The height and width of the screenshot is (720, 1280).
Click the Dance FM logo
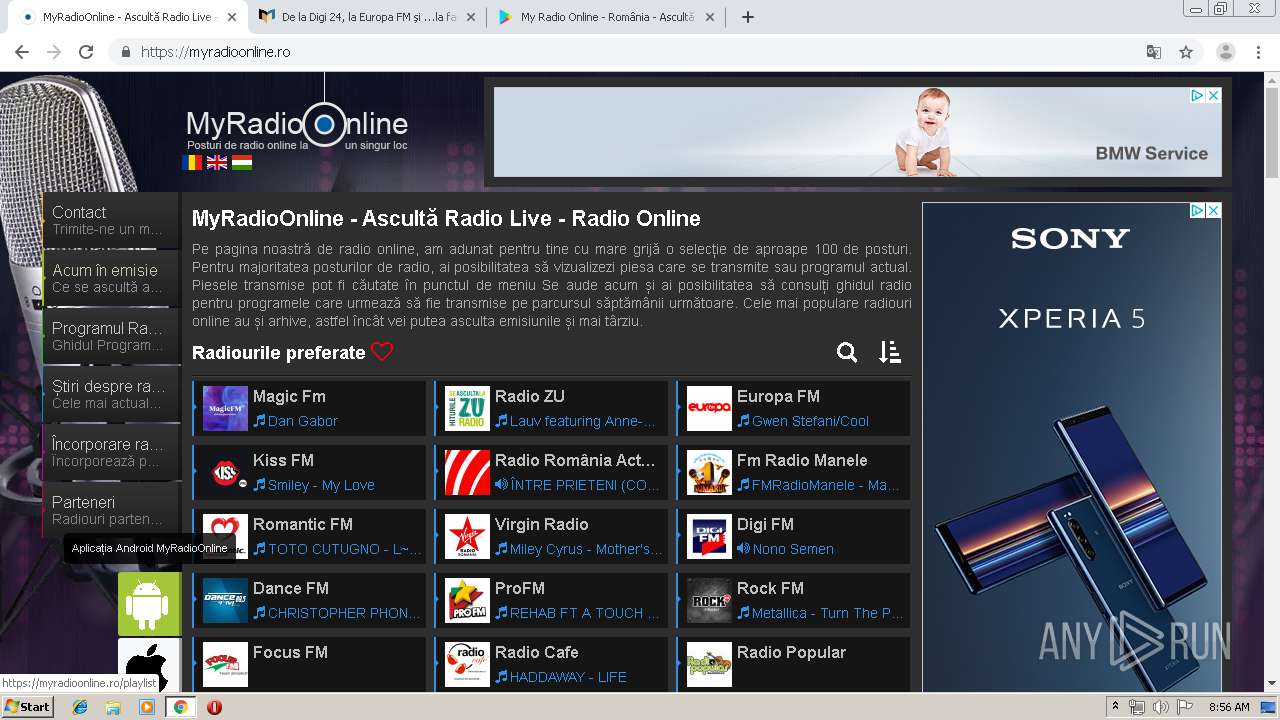click(x=225, y=601)
